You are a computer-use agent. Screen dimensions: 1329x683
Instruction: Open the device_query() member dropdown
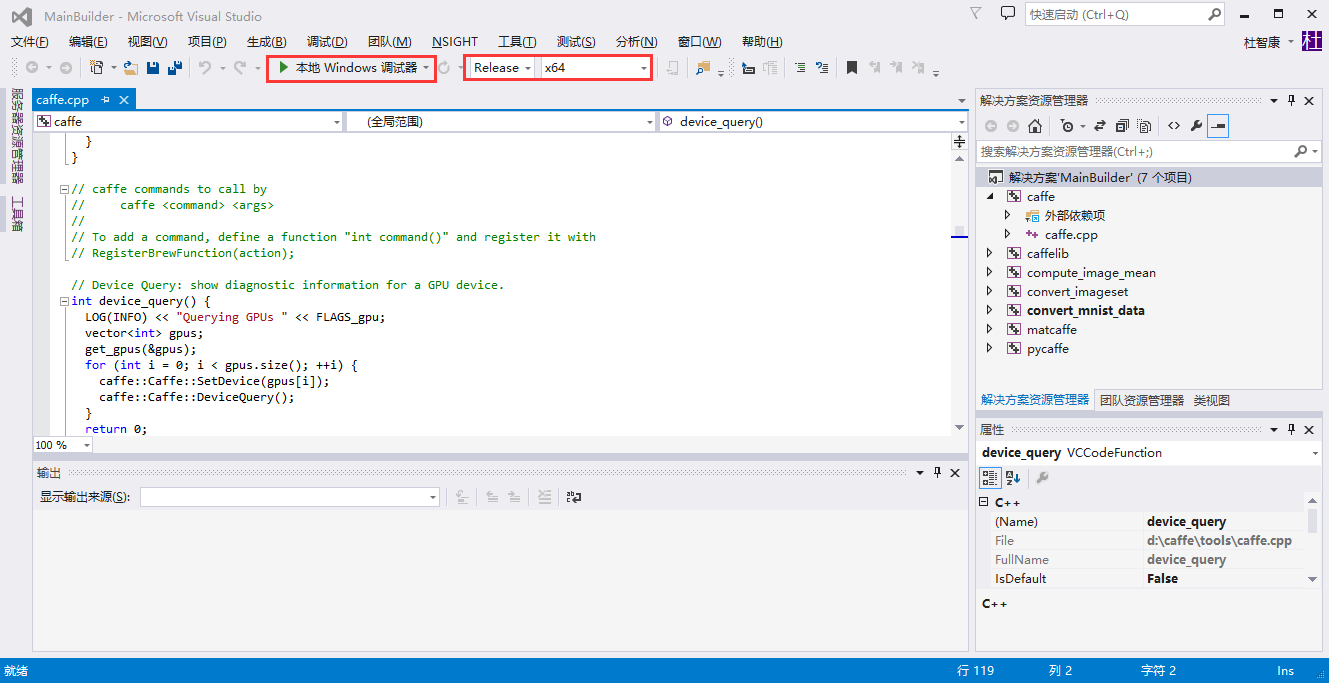tap(812, 122)
